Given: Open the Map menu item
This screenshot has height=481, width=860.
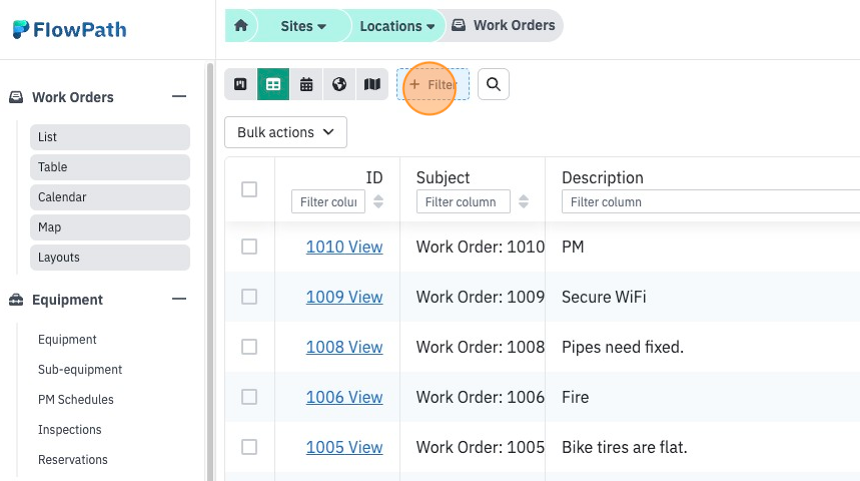Looking at the screenshot, I should coord(110,227).
